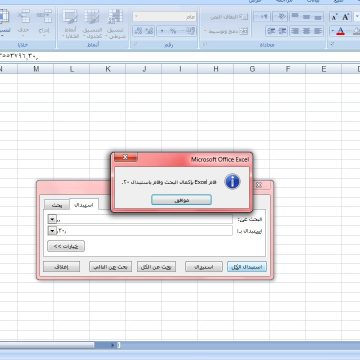Focus the Replace with input field

(x=144, y=230)
